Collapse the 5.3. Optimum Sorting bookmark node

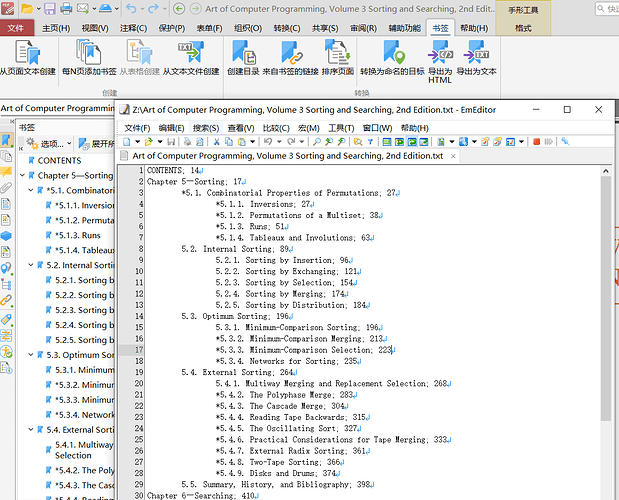point(31,354)
